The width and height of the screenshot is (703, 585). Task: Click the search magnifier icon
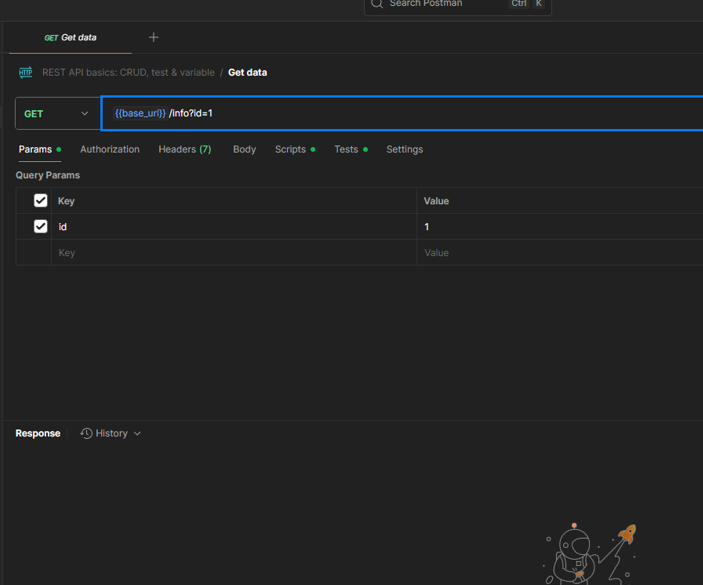click(377, 4)
